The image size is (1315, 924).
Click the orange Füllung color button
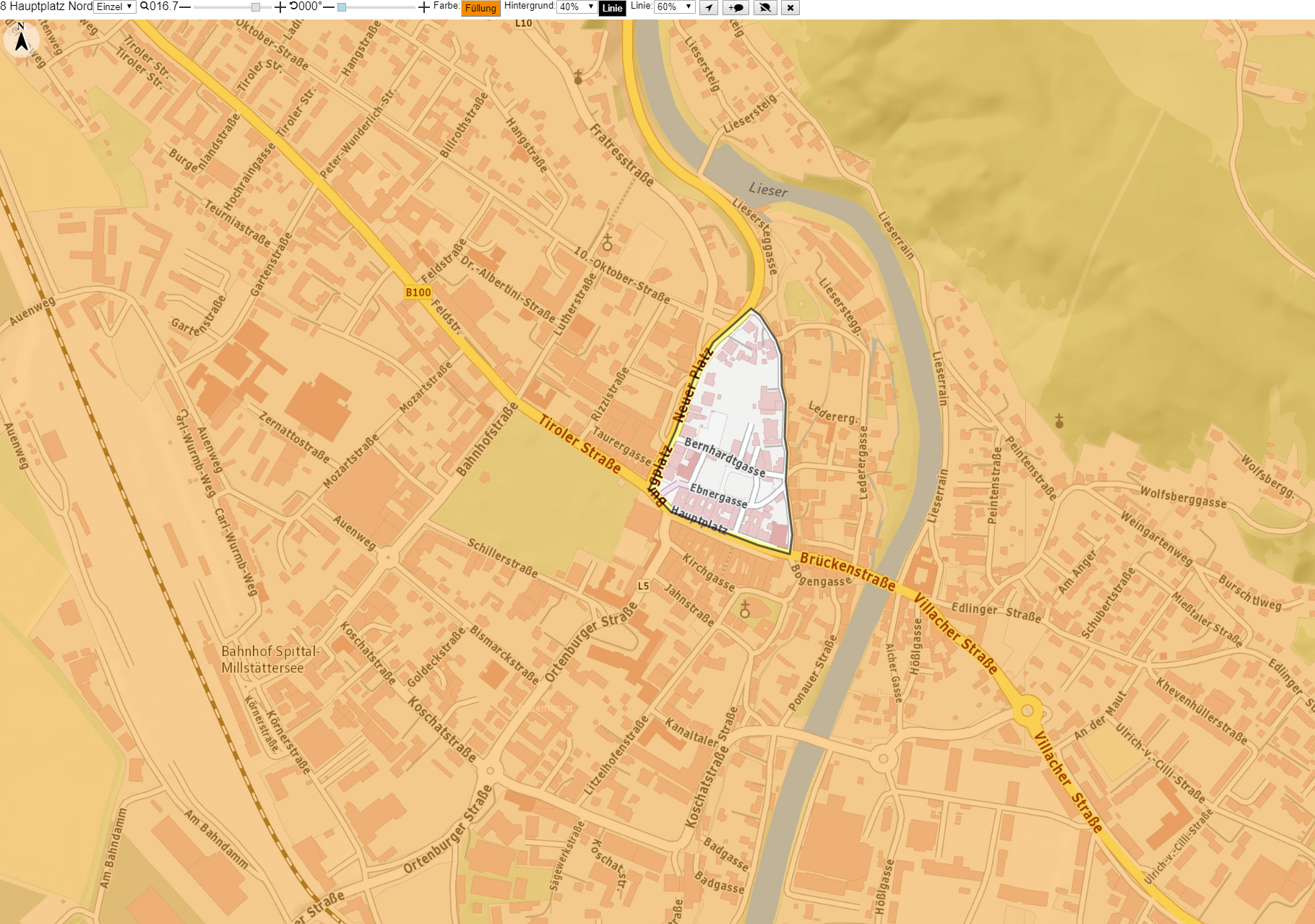point(480,8)
